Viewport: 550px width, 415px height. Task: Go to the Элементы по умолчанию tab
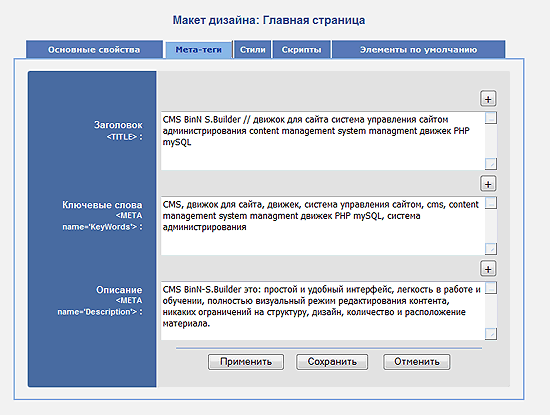pos(418,49)
